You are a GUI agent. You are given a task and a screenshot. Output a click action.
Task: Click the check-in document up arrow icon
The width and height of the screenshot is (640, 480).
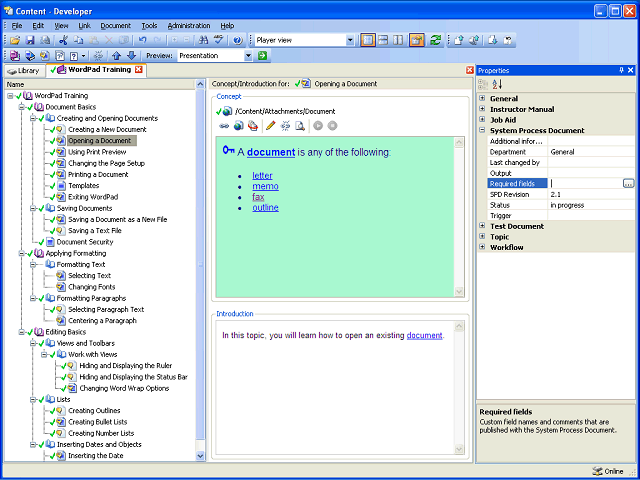[x=459, y=40]
